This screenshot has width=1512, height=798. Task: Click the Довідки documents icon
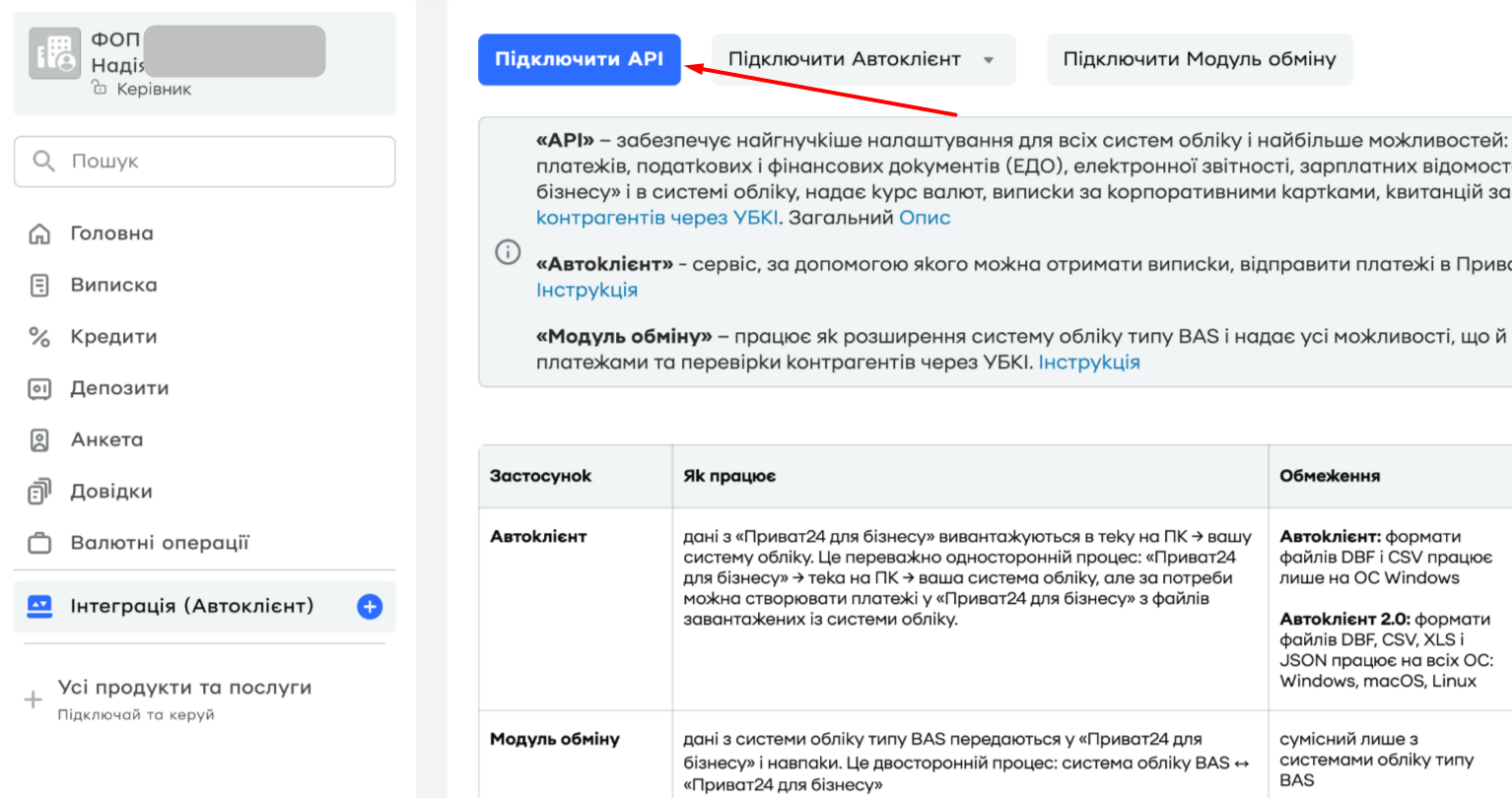tap(39, 492)
